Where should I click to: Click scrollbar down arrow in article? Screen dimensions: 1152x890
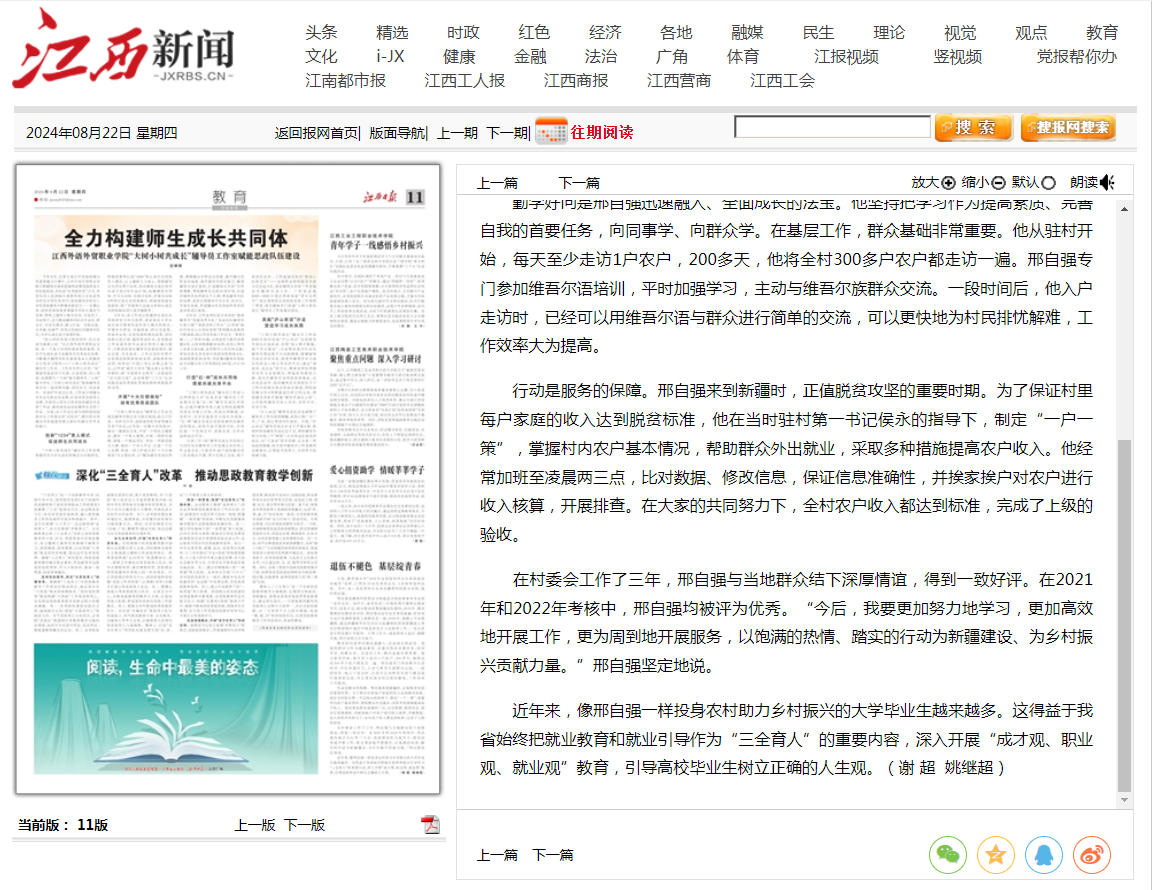coord(1124,800)
